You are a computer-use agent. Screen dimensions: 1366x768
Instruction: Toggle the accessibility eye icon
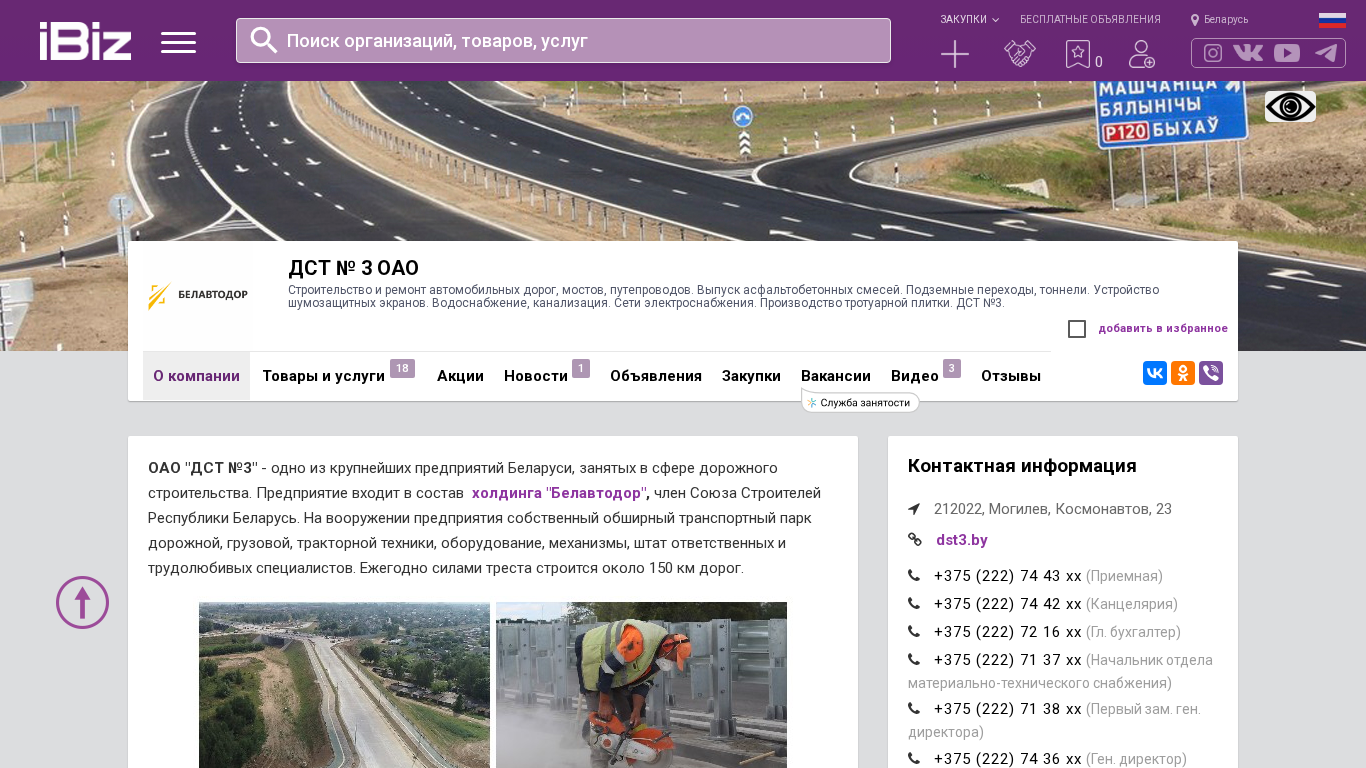(1290, 106)
